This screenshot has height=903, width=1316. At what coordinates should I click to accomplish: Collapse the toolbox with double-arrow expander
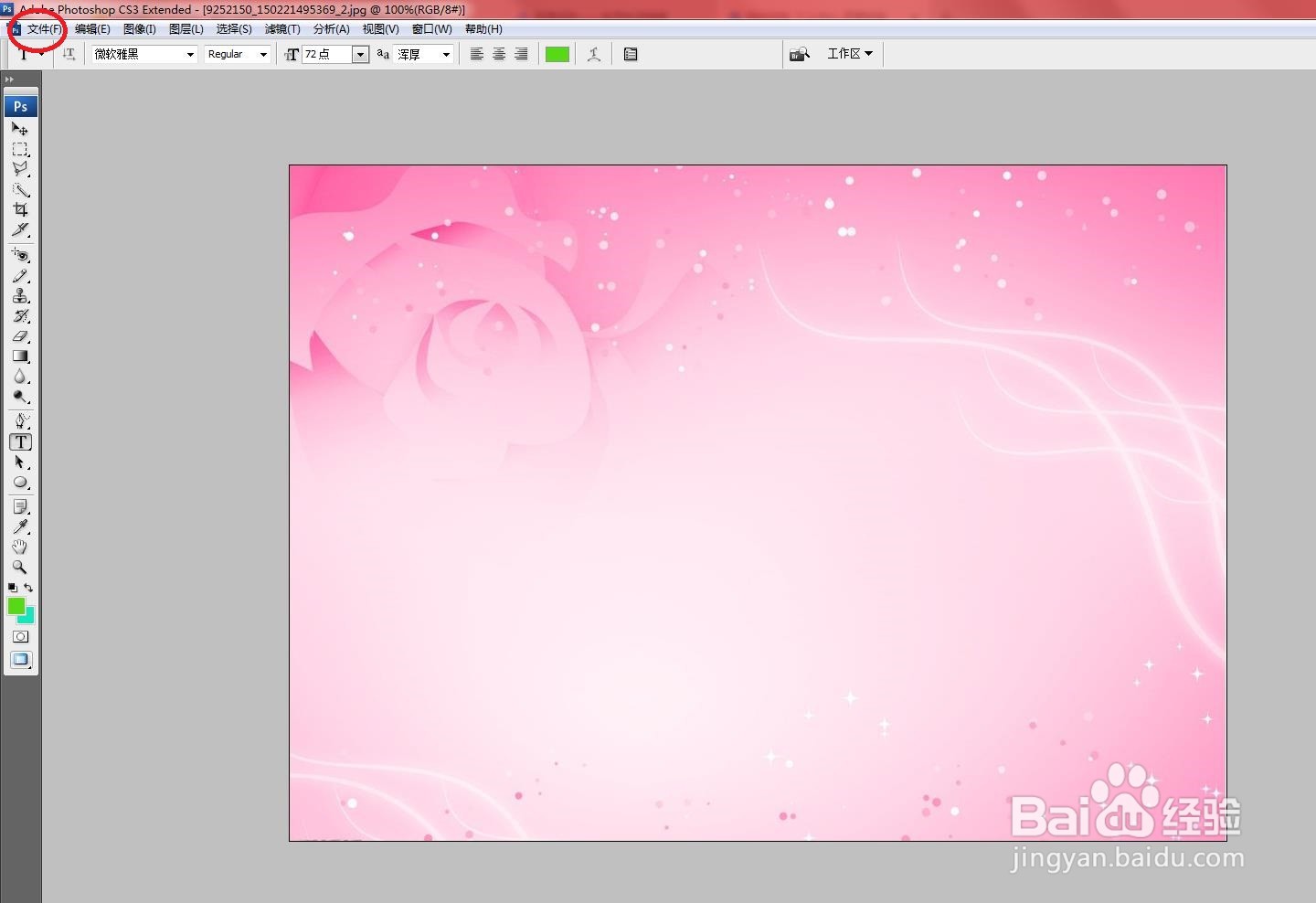pyautogui.click(x=10, y=80)
